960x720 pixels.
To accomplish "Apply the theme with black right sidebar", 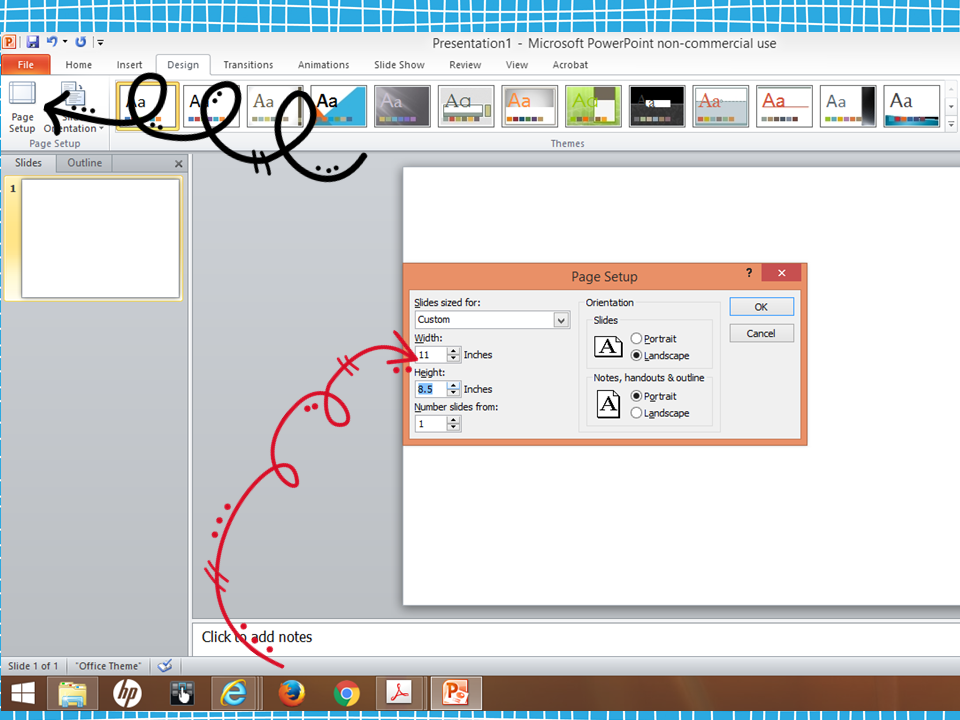I will coord(848,106).
